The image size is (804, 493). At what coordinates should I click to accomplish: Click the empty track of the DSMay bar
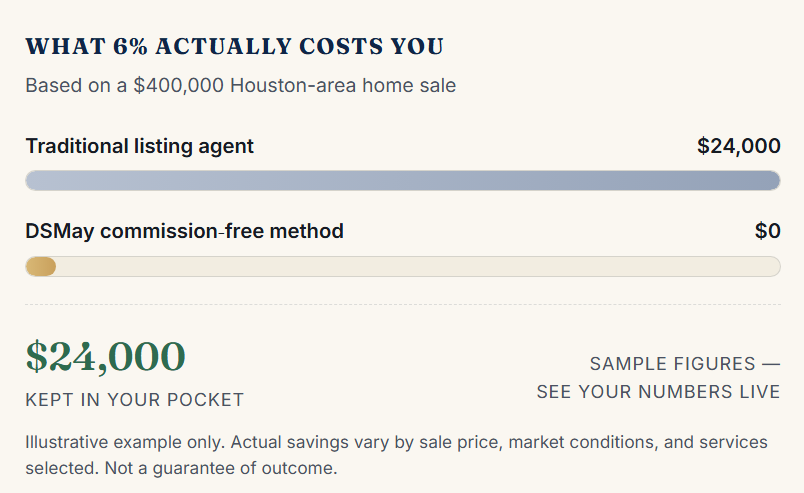tap(418, 267)
